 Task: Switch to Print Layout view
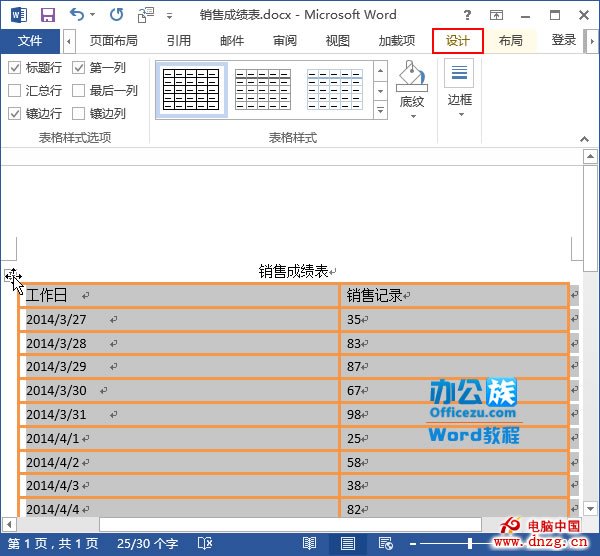[x=347, y=543]
